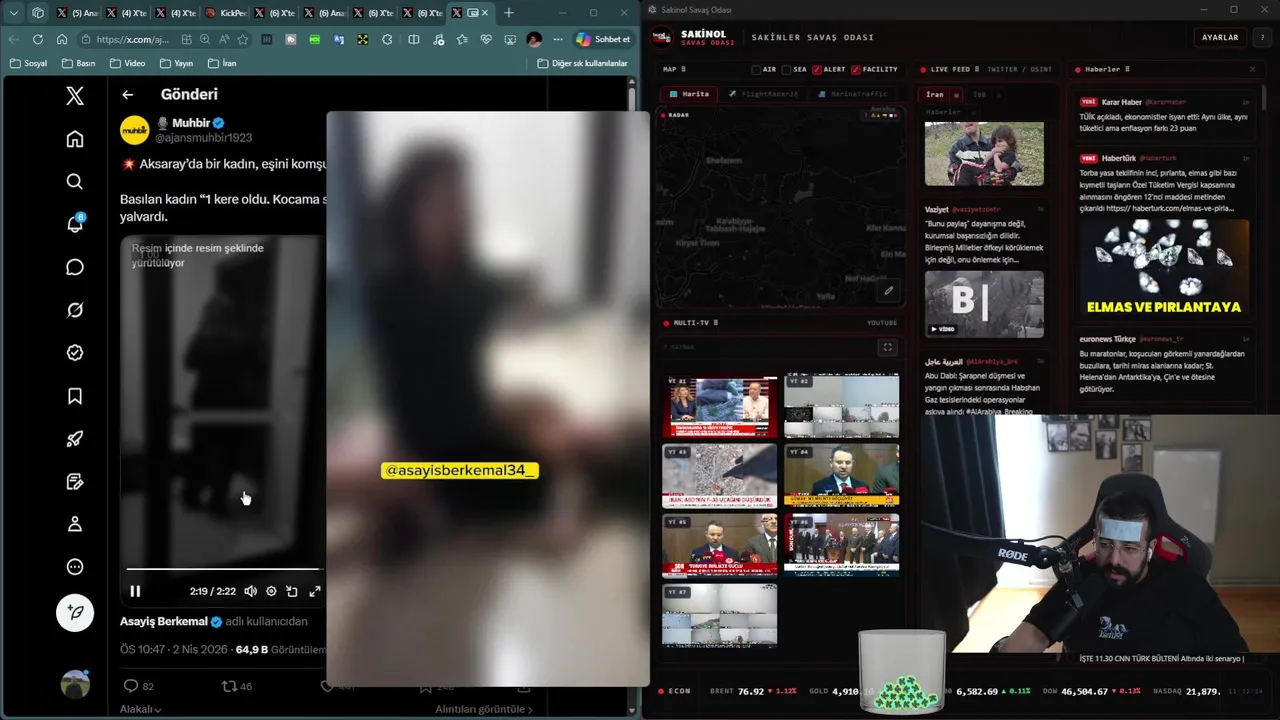Open X notifications bell
The image size is (1280, 720).
pyautogui.click(x=75, y=224)
